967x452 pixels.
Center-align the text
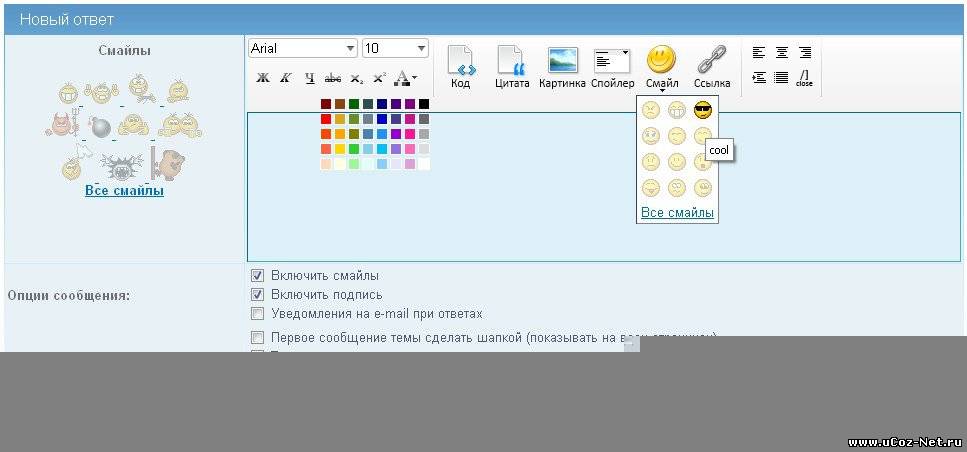click(x=782, y=53)
